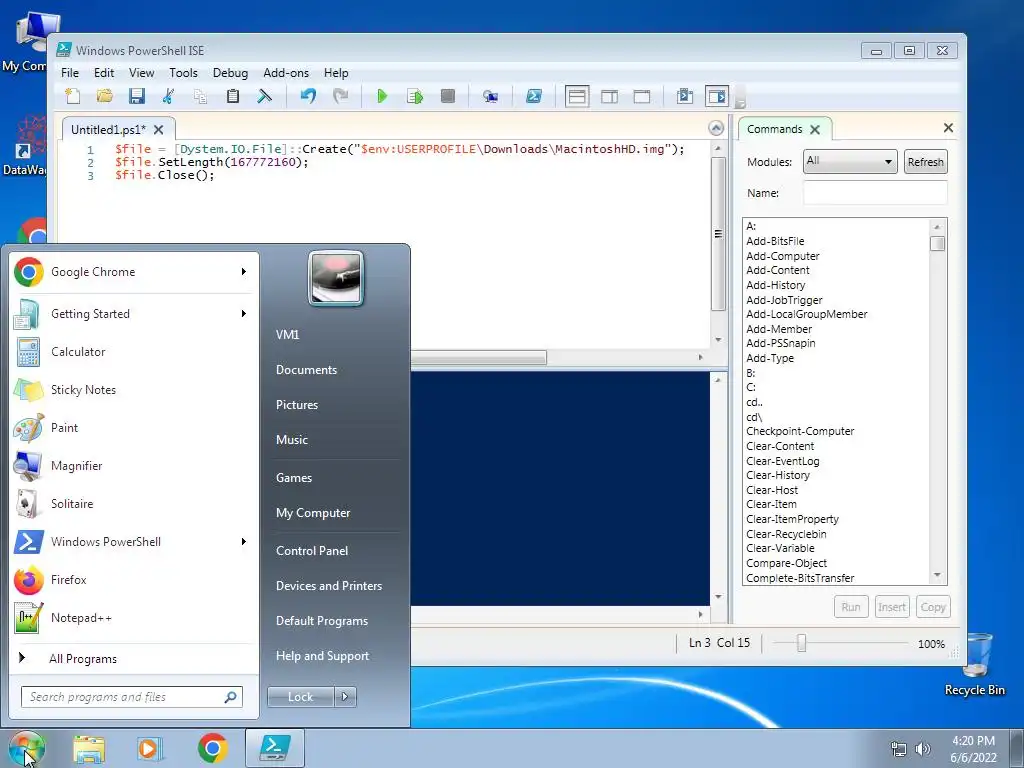Open New Remote PowerShell Tab icon
This screenshot has width=1024, height=768.
coord(490,97)
